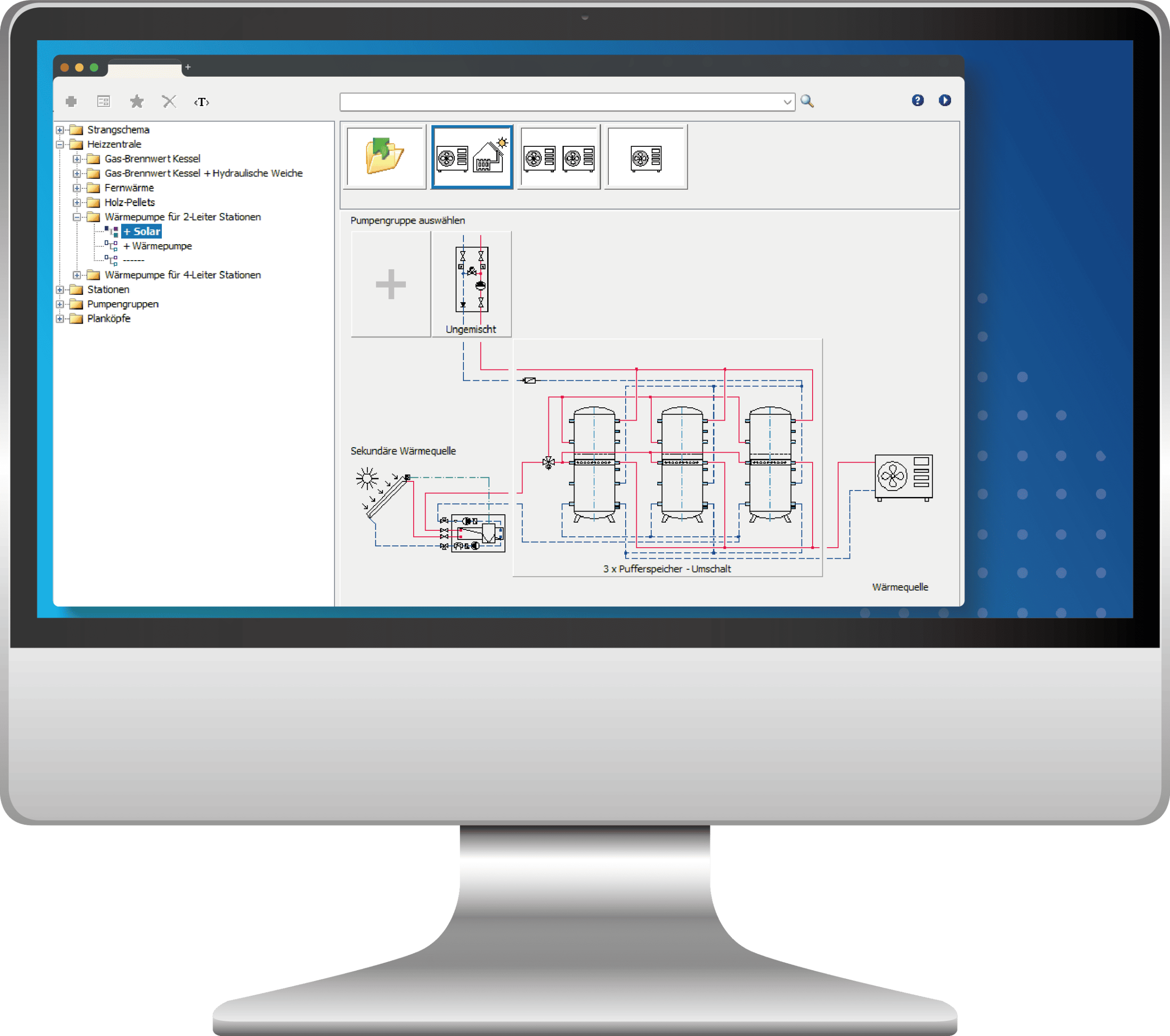Select the heat pump with solar variant icon

click(472, 156)
